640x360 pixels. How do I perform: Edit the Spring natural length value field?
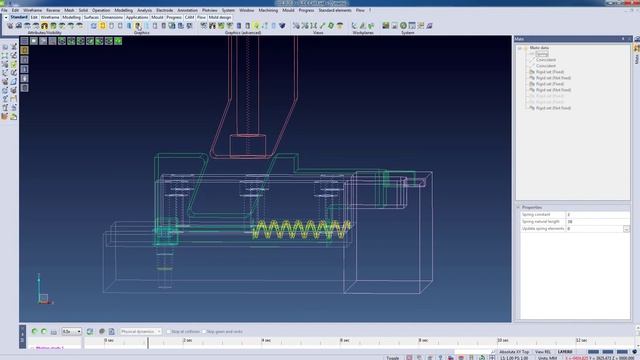[x=598, y=221]
